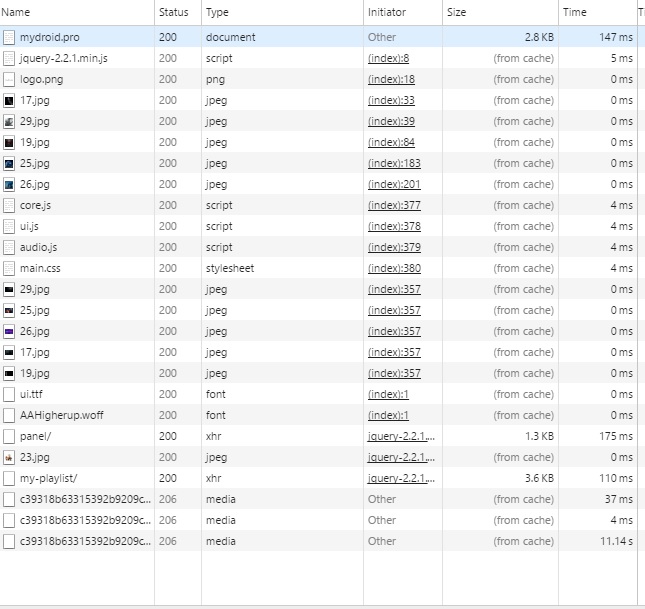Viewport: 645px width, 609px height.
Task: Click the file icon beside core.js
Action: [x=9, y=205]
